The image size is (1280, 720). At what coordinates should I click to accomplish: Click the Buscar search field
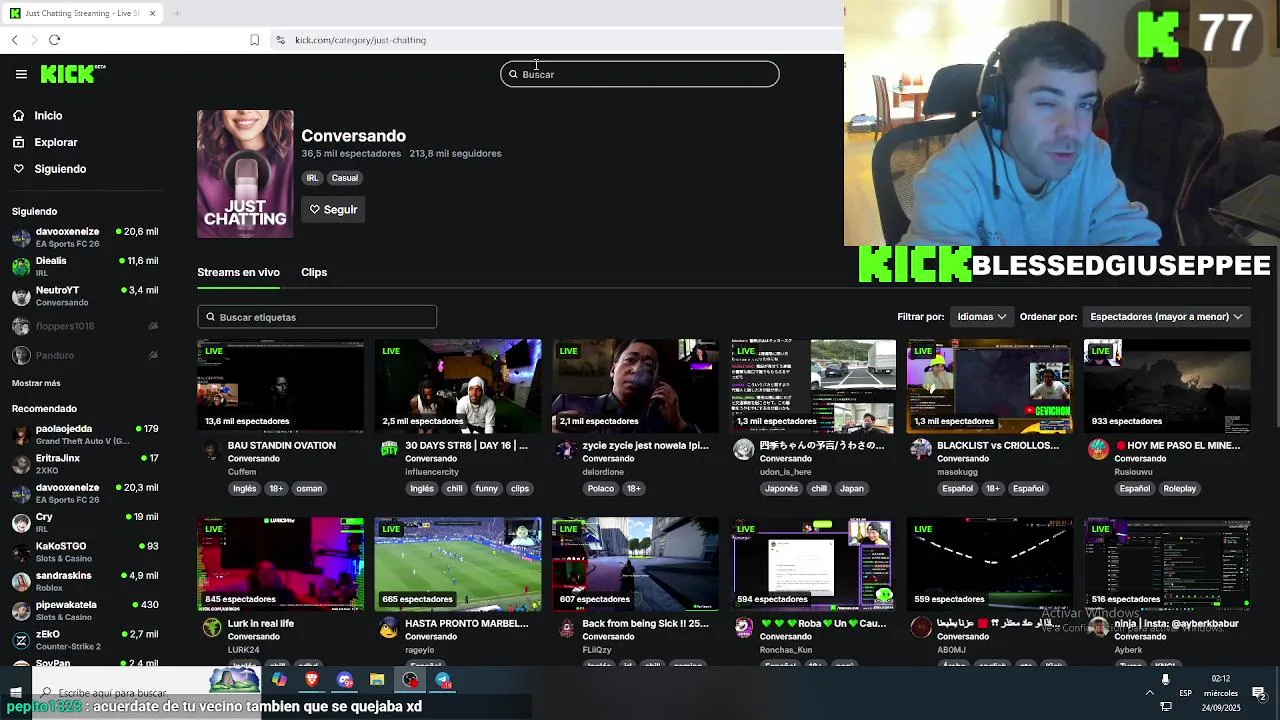640,74
